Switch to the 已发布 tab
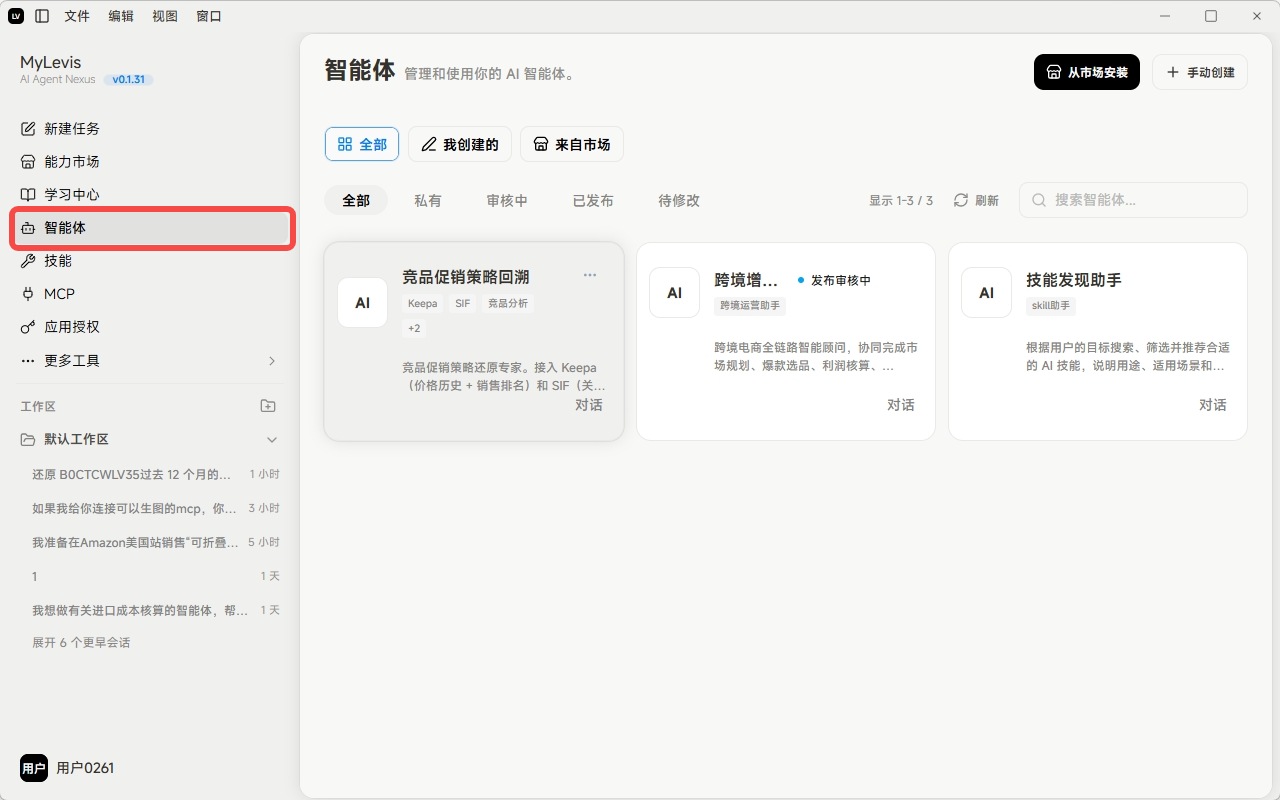The width and height of the screenshot is (1280, 800). [x=593, y=200]
